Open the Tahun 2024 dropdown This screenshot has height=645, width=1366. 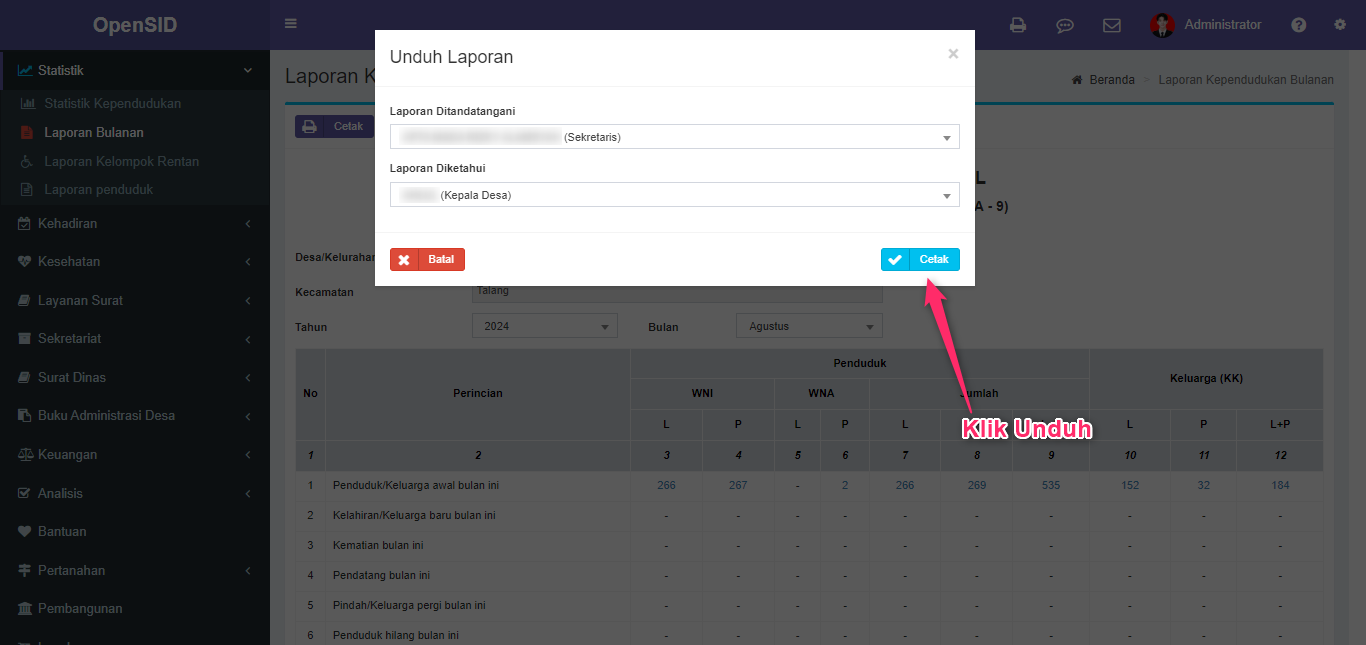(x=544, y=326)
